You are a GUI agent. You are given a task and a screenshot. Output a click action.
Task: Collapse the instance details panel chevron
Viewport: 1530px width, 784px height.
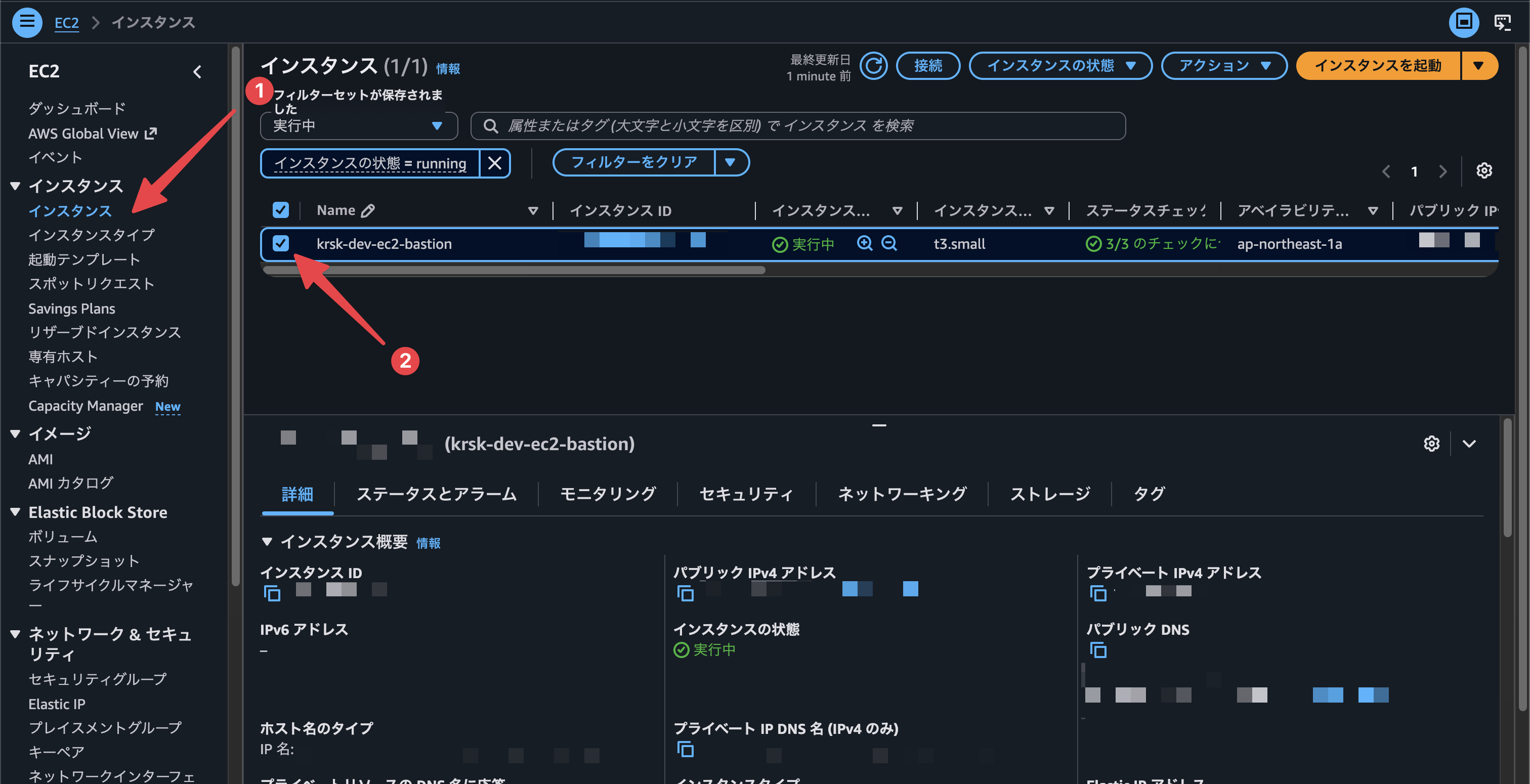(1469, 444)
